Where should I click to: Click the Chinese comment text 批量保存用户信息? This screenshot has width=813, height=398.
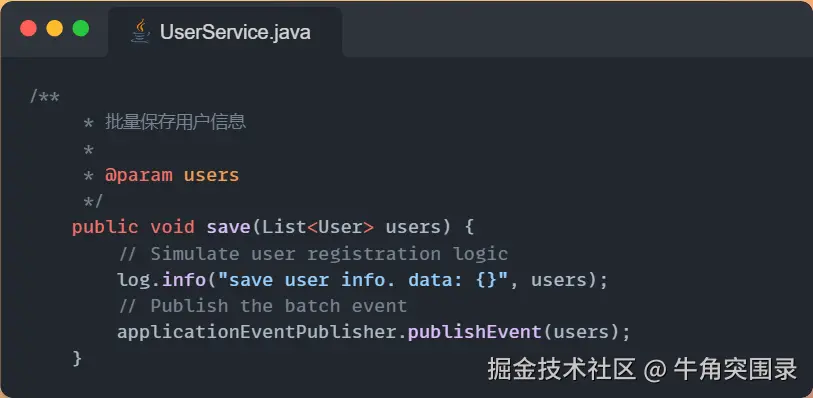[x=175, y=122]
